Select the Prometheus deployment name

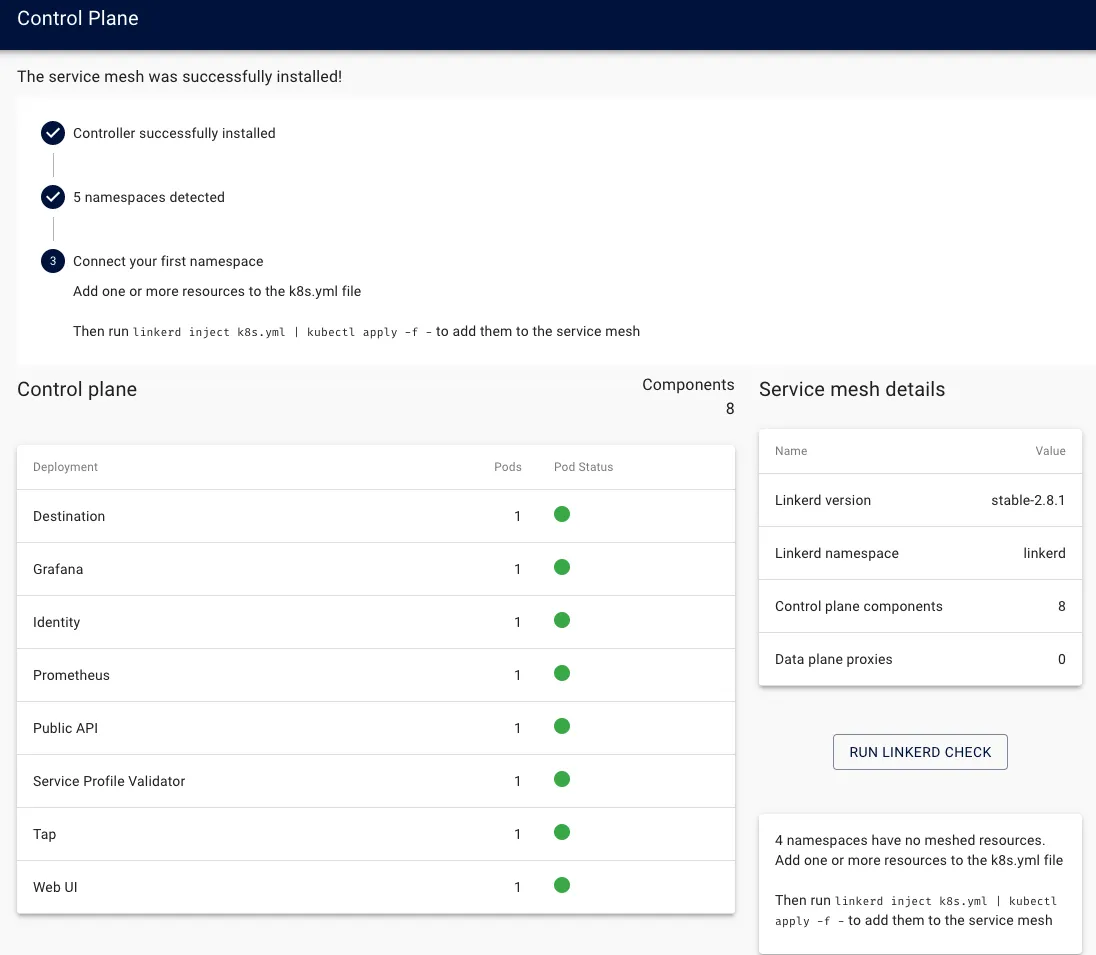pos(71,675)
